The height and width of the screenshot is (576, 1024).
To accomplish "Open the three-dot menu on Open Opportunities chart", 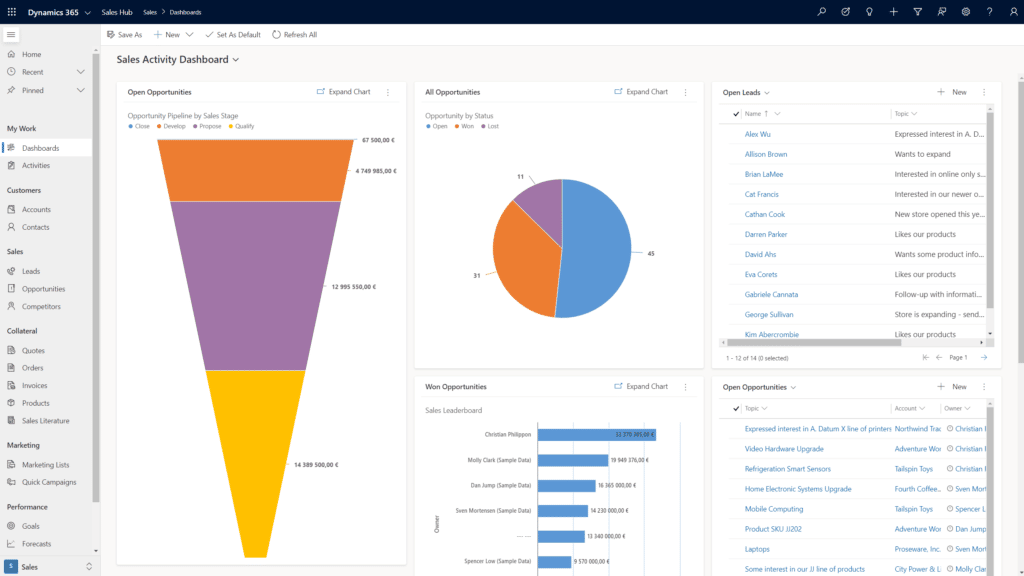I will [x=388, y=92].
